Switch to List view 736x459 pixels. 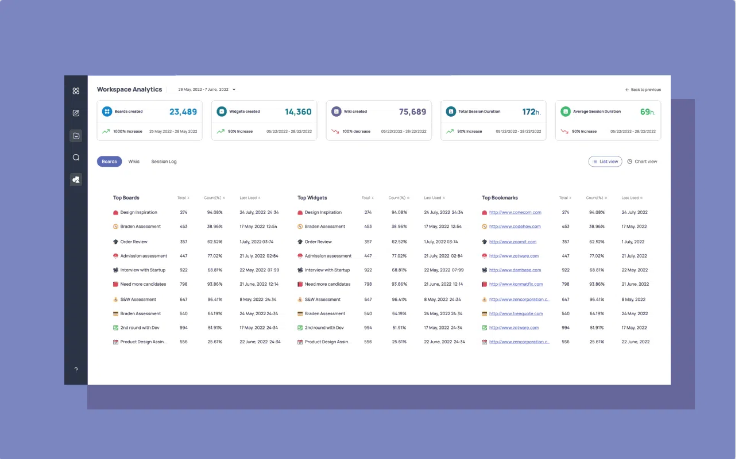click(605, 161)
